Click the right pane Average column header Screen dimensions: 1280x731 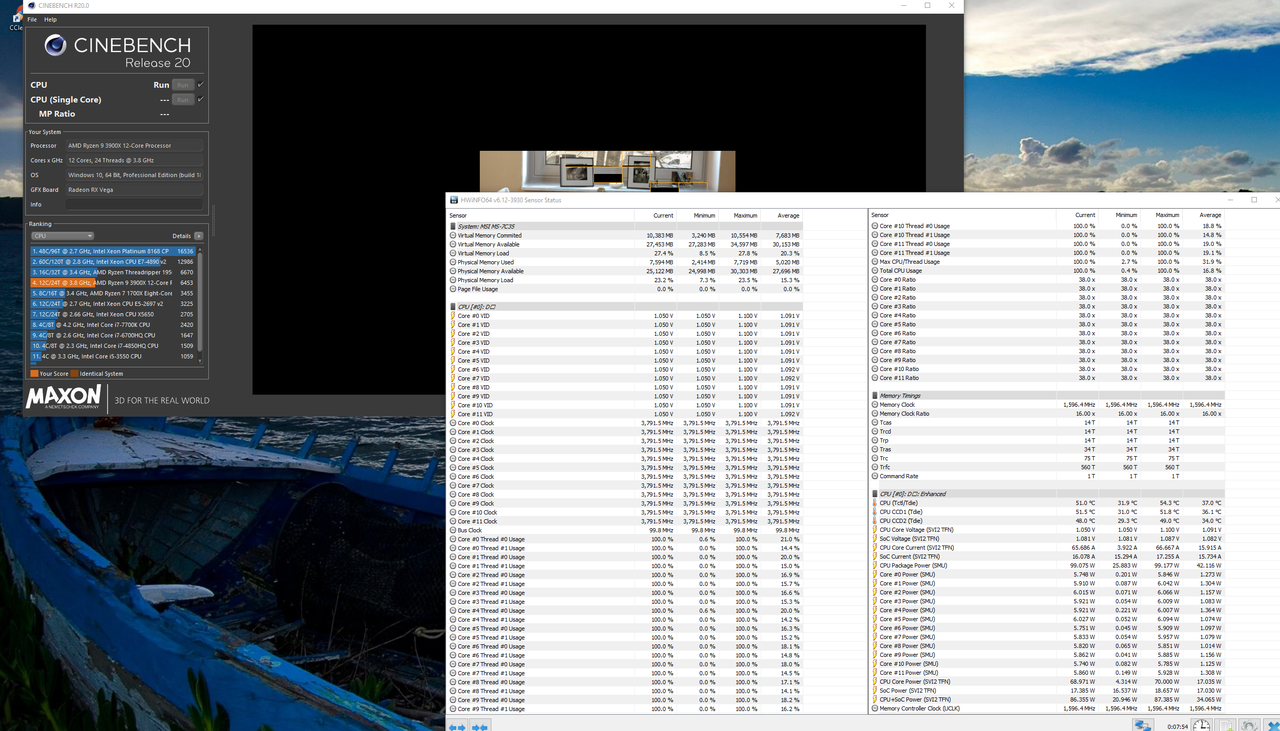[x=1203, y=215]
